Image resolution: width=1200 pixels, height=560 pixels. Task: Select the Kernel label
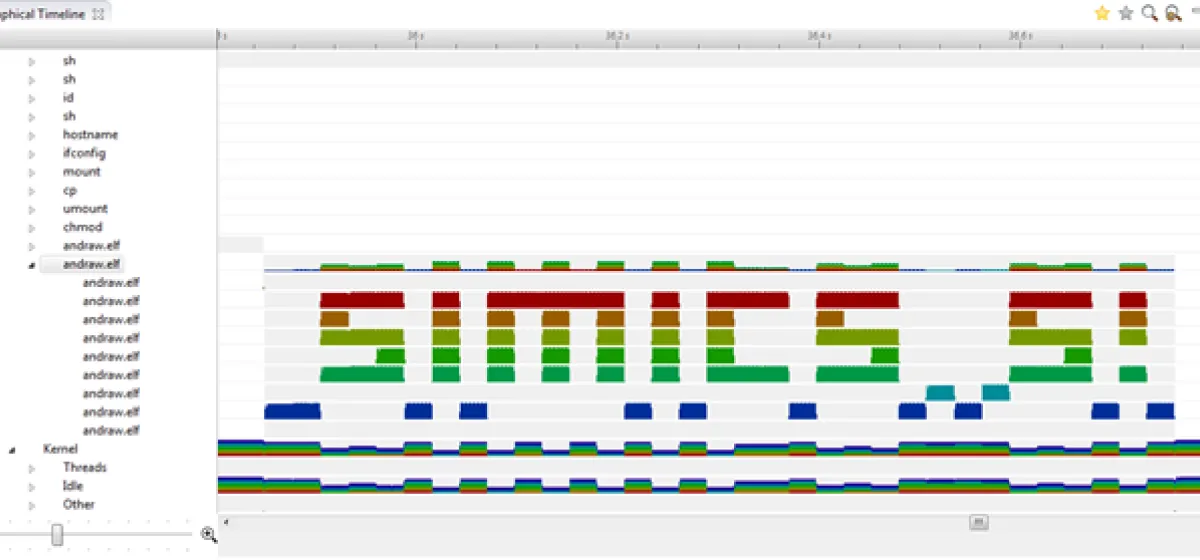(x=60, y=449)
